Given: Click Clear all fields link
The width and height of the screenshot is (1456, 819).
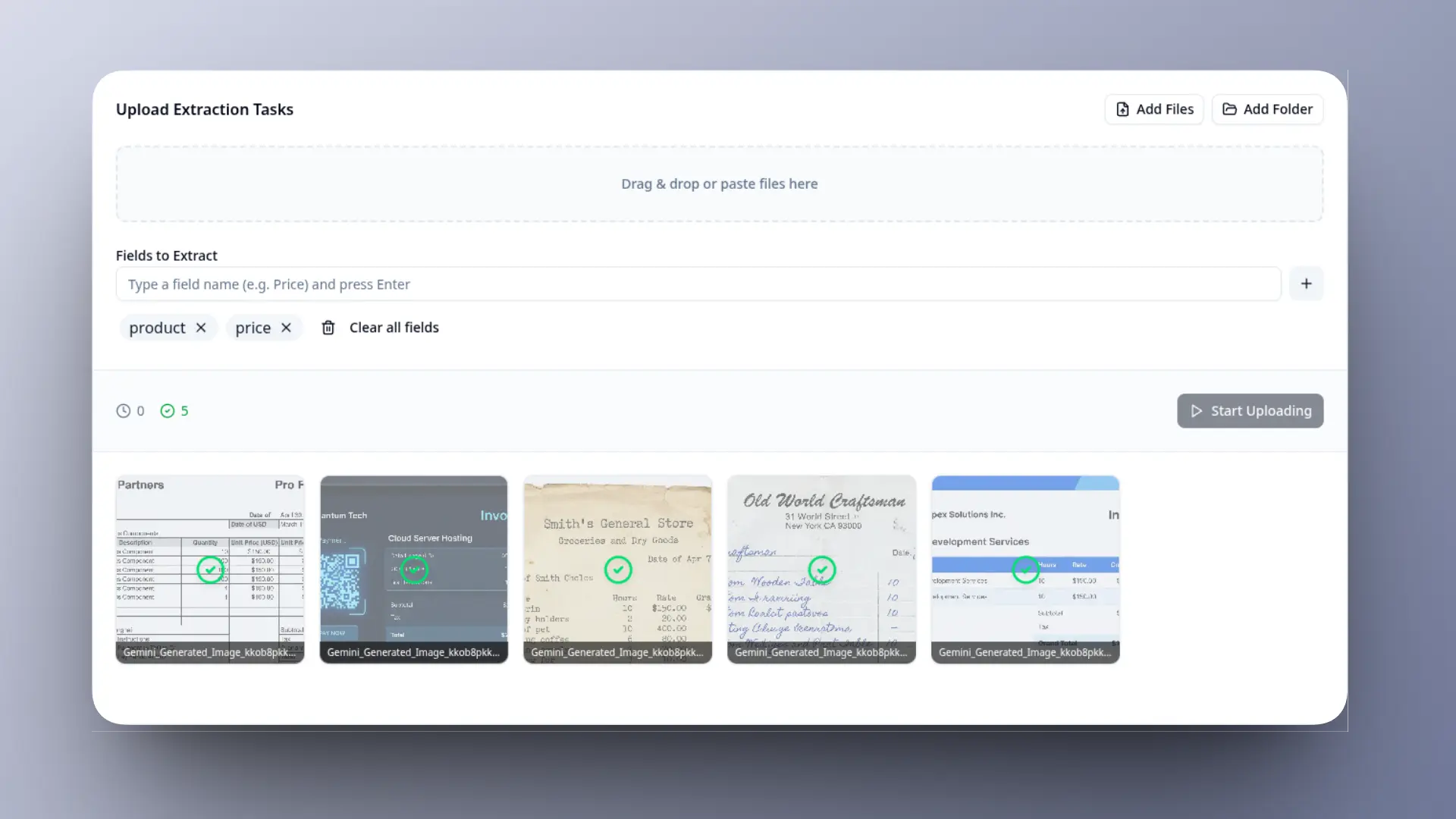Looking at the screenshot, I should tap(394, 328).
